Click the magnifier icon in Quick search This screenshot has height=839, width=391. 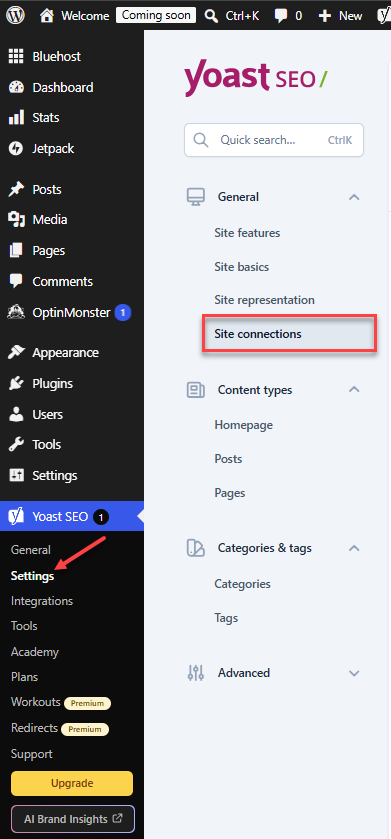coord(201,140)
